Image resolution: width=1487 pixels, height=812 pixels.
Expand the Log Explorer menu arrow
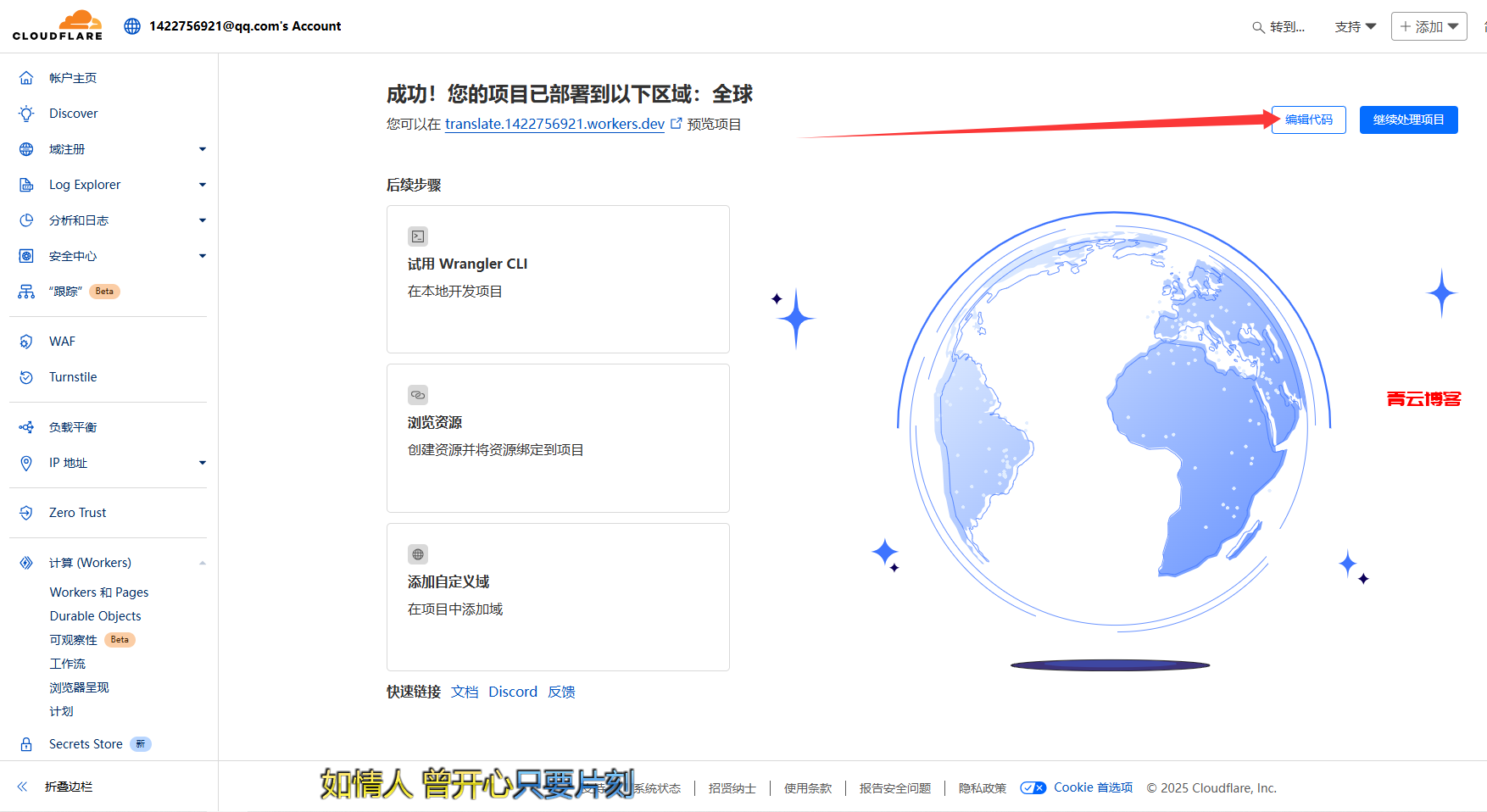click(203, 185)
